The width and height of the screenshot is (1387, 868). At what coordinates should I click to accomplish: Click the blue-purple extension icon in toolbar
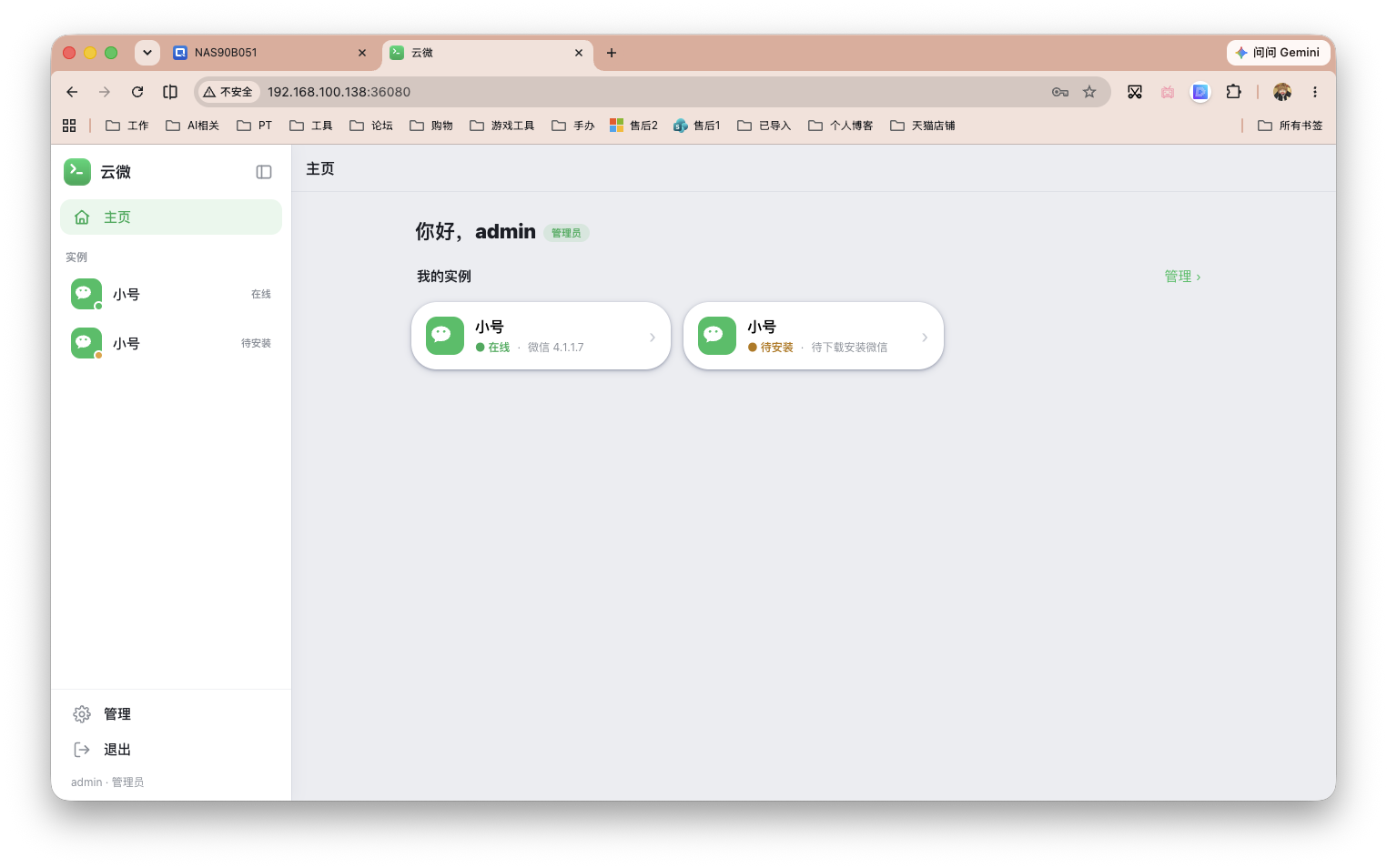pos(1200,92)
